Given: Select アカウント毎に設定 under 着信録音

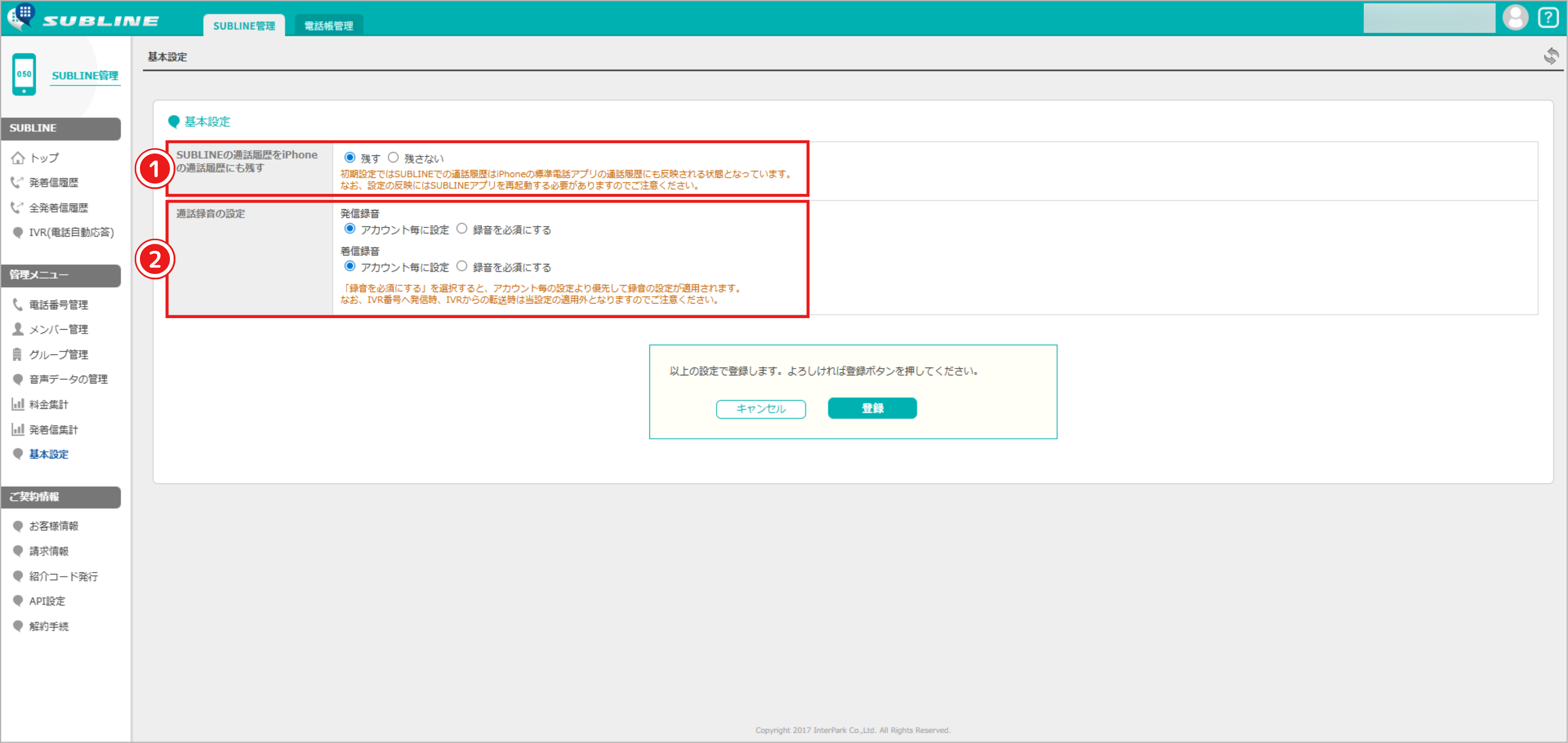Looking at the screenshot, I should coord(349,266).
